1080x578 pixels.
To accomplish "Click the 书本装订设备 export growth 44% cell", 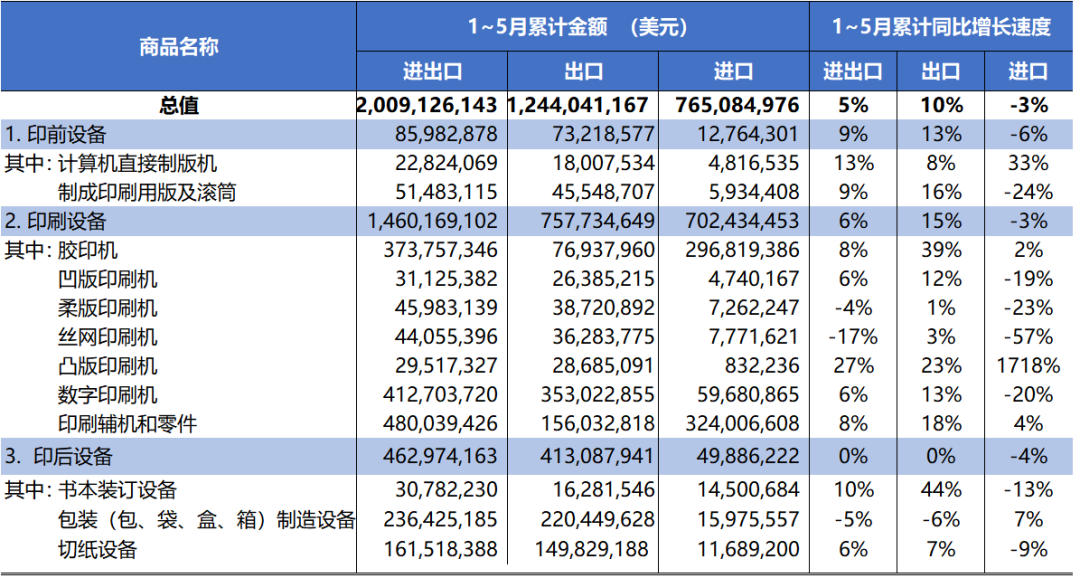I will 940,490.
